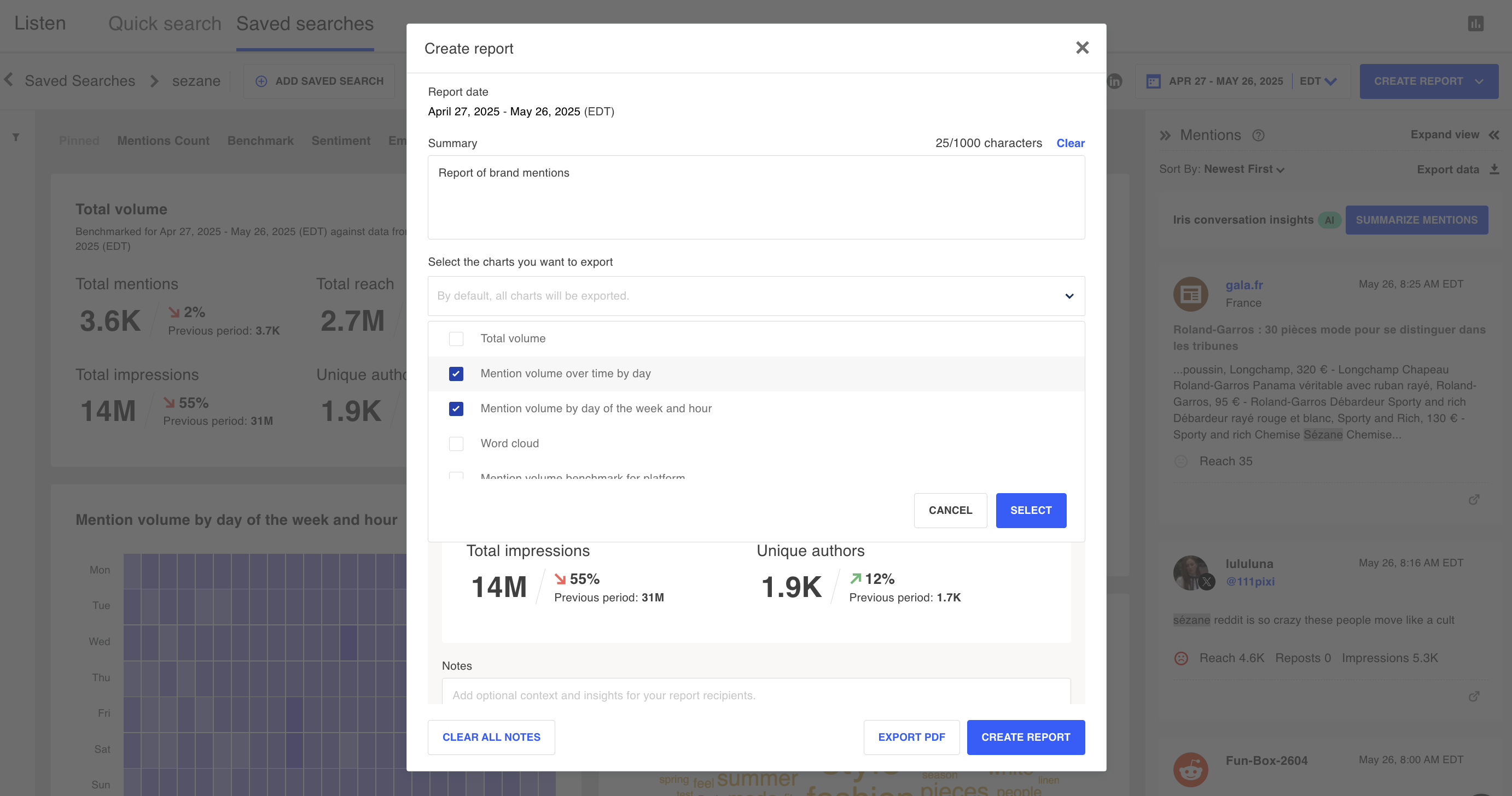Click the date range Apr 27 - May 26, 2025
1512x796 pixels.
click(x=1225, y=81)
